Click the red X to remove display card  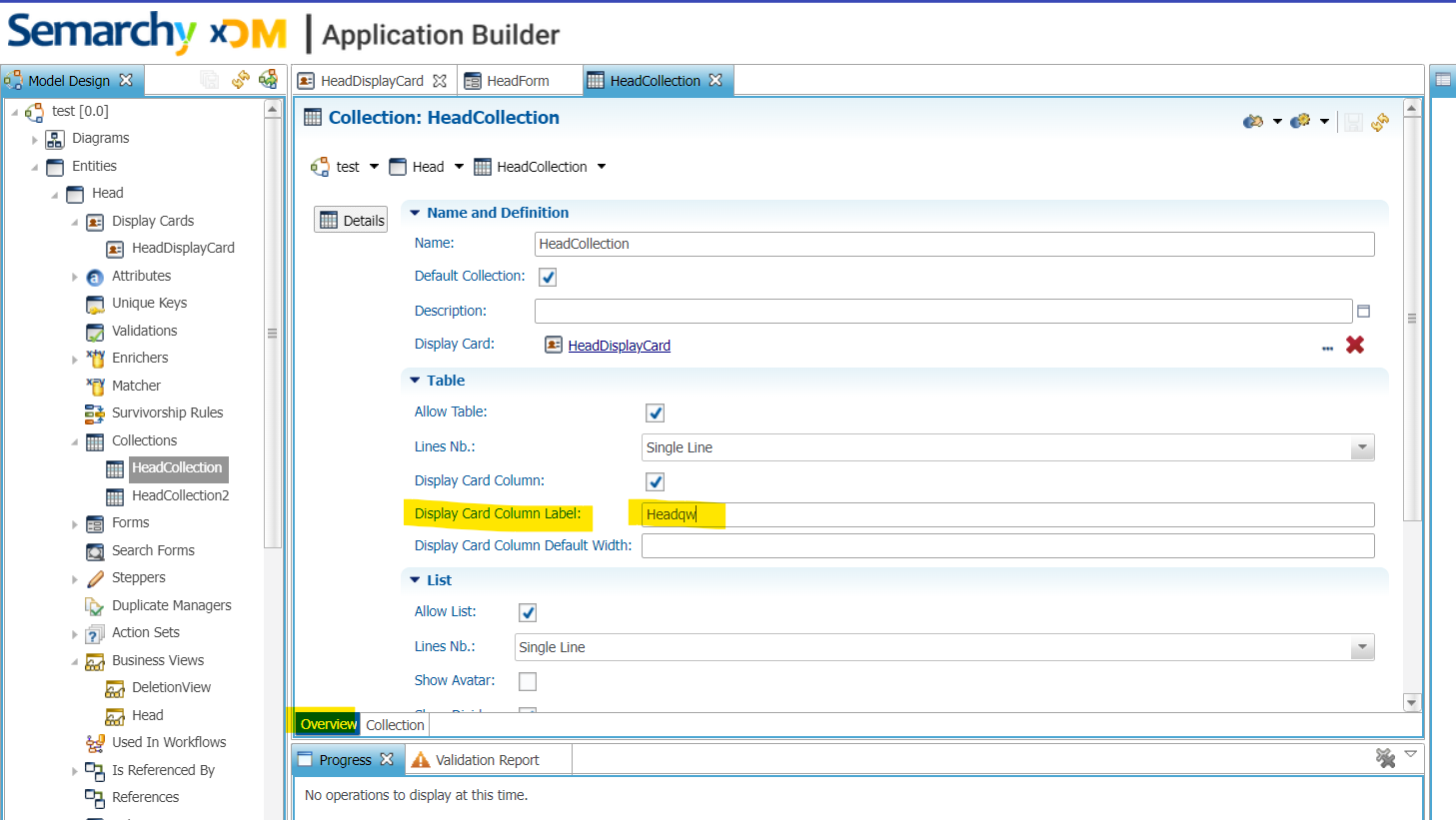coord(1355,345)
